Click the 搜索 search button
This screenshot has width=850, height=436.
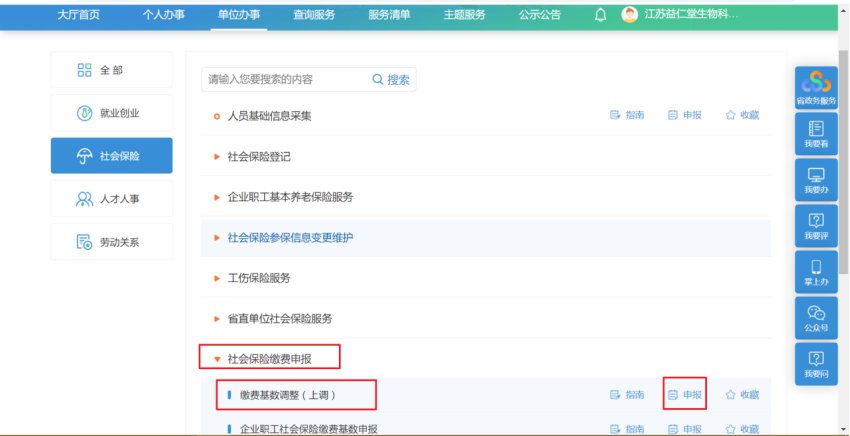[x=391, y=79]
